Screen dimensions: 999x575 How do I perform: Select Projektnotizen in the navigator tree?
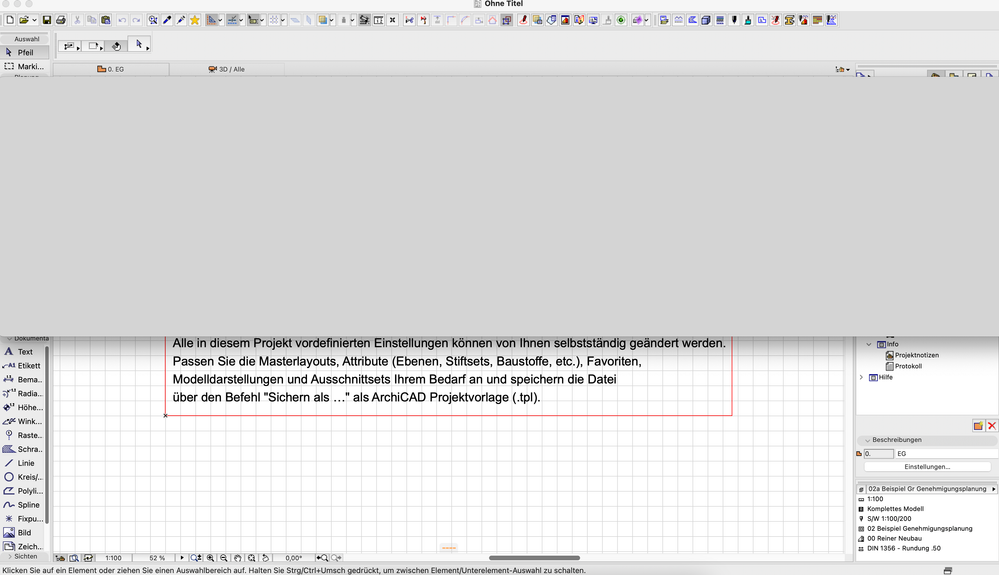tap(916, 355)
